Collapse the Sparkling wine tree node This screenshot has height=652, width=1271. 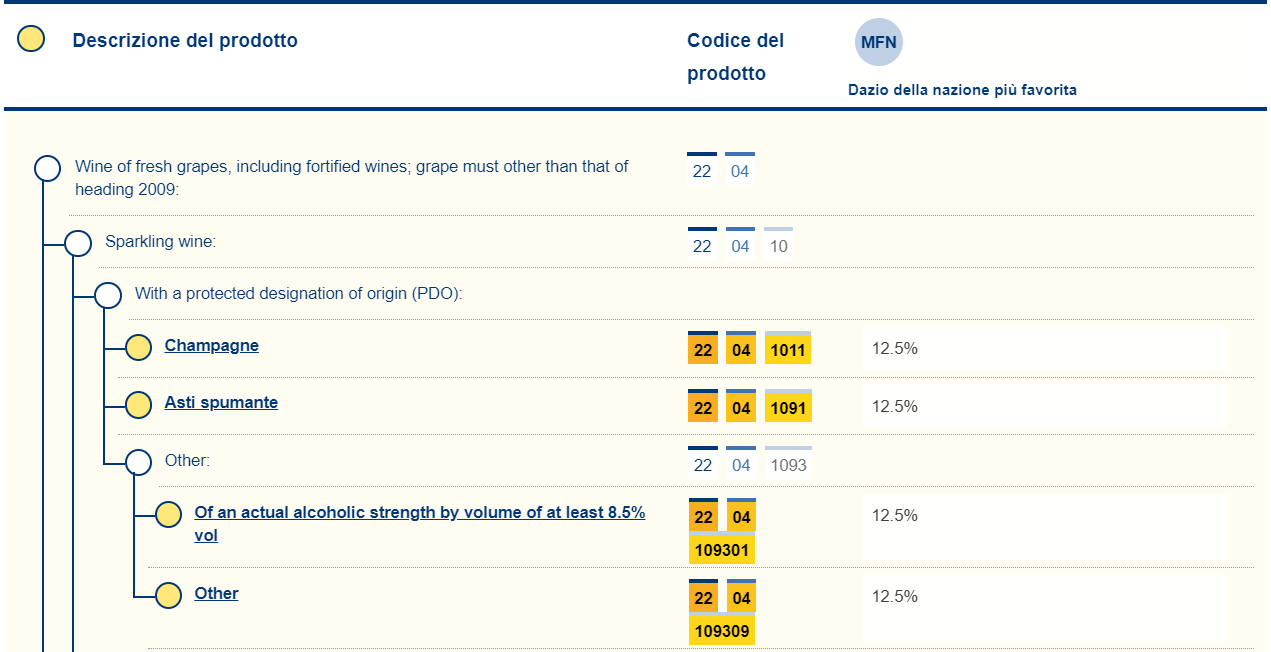pos(78,243)
